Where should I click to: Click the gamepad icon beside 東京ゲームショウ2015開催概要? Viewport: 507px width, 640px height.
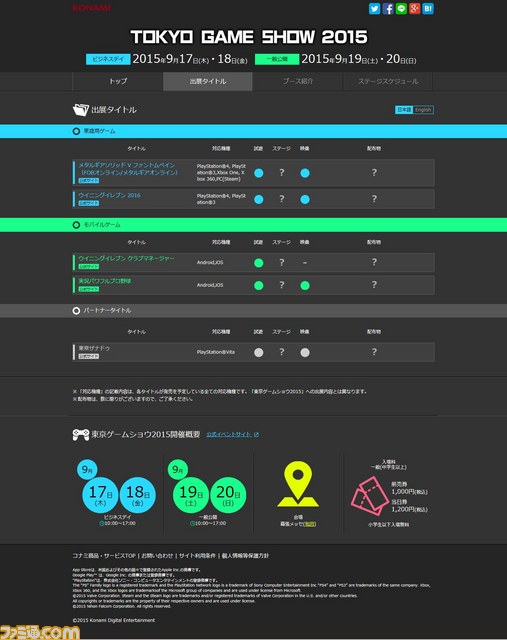pyautogui.click(x=81, y=435)
